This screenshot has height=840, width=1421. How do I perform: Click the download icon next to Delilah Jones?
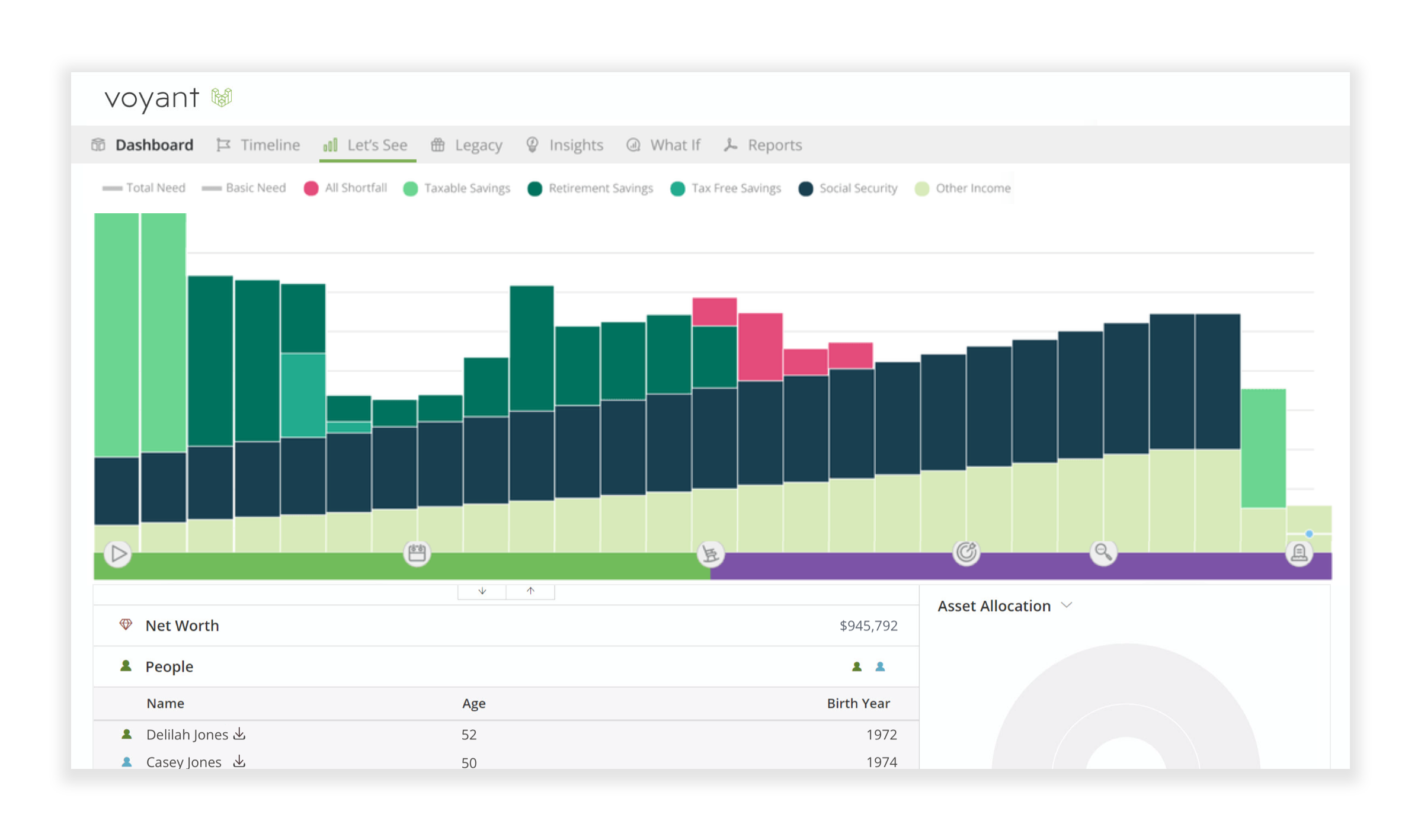[239, 734]
